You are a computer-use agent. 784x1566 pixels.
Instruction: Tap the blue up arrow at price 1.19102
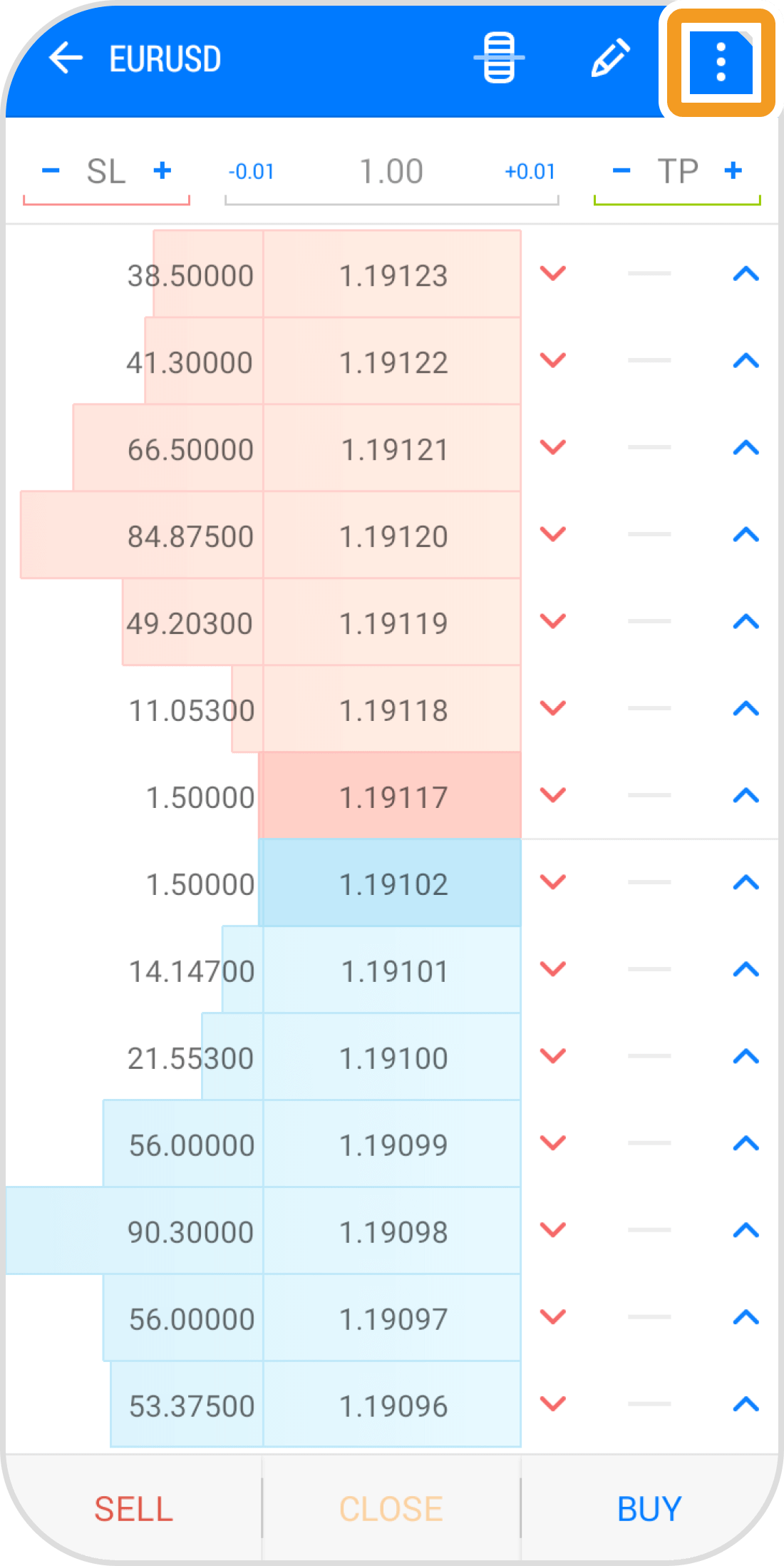(746, 883)
